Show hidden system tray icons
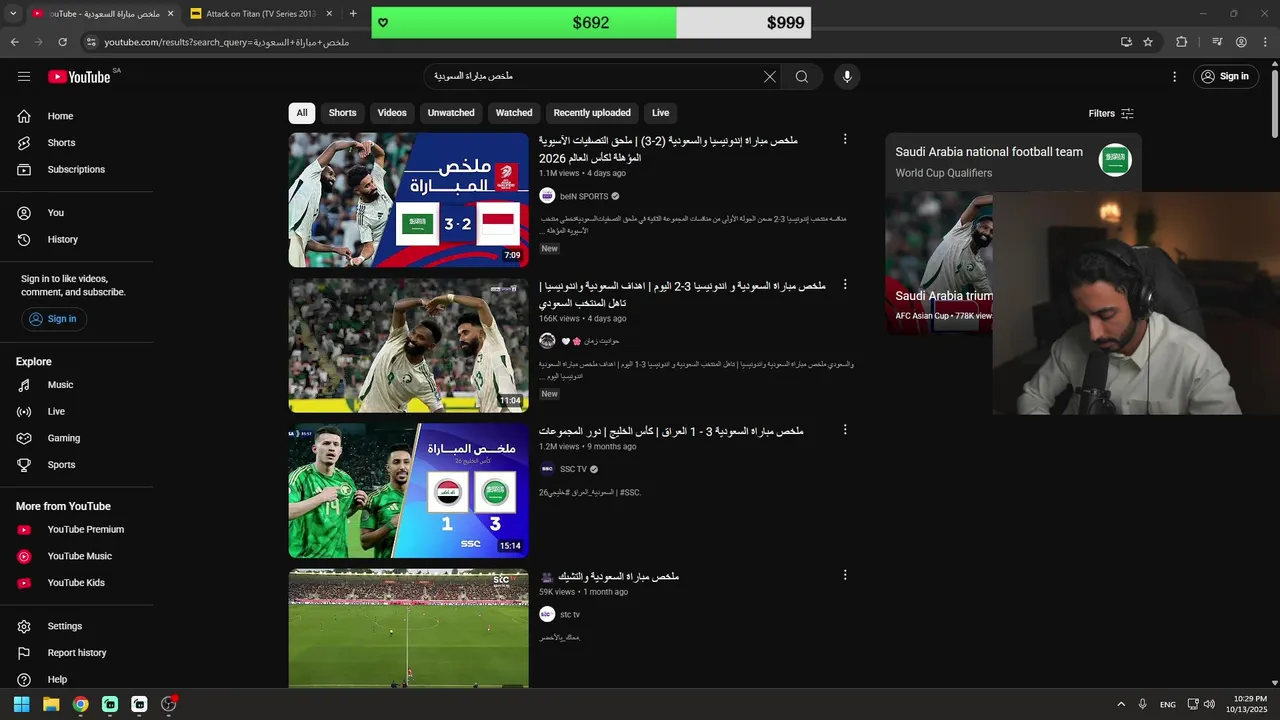The height and width of the screenshot is (720, 1280). [1121, 704]
